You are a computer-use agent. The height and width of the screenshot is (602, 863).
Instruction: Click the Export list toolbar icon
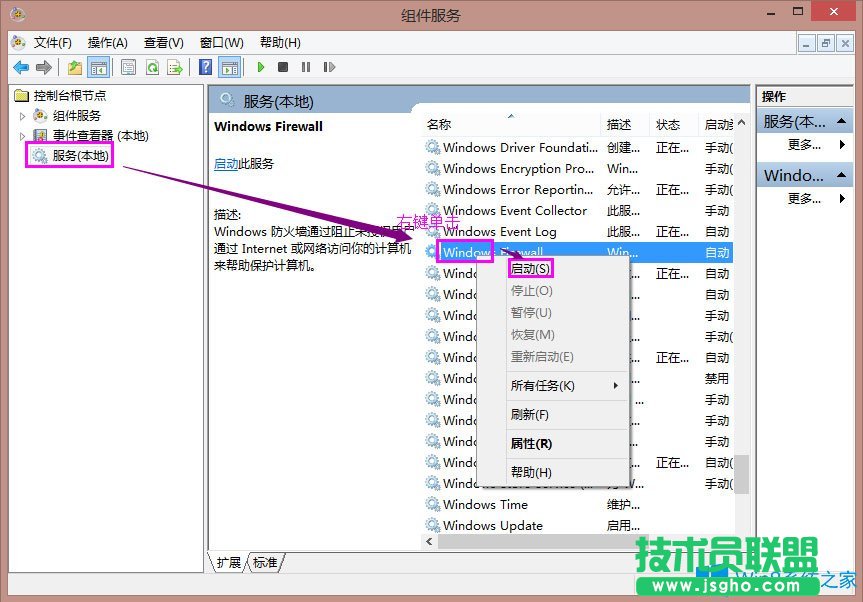click(177, 67)
